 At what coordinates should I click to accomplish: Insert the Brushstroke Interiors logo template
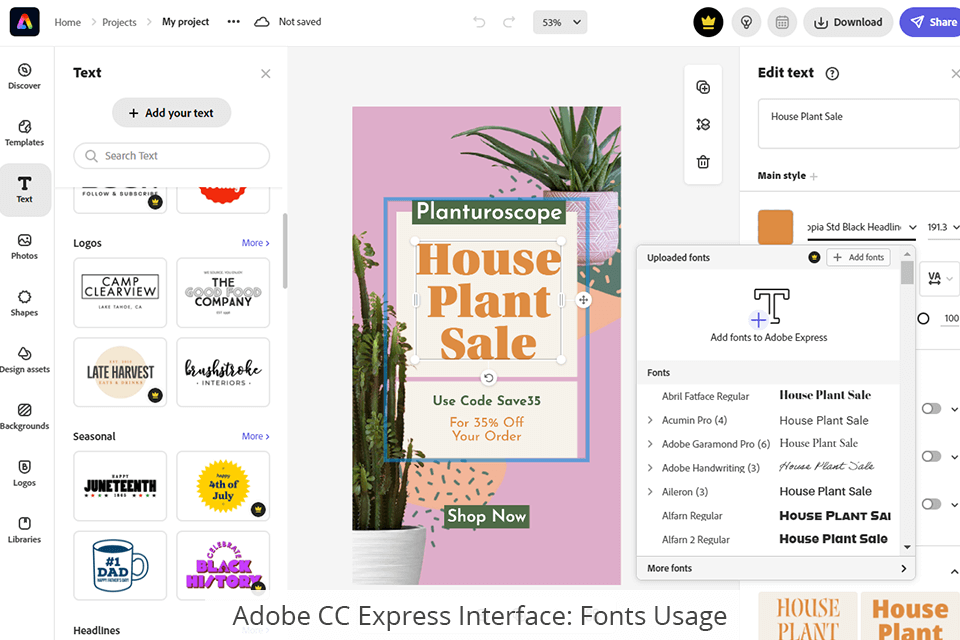click(x=223, y=372)
